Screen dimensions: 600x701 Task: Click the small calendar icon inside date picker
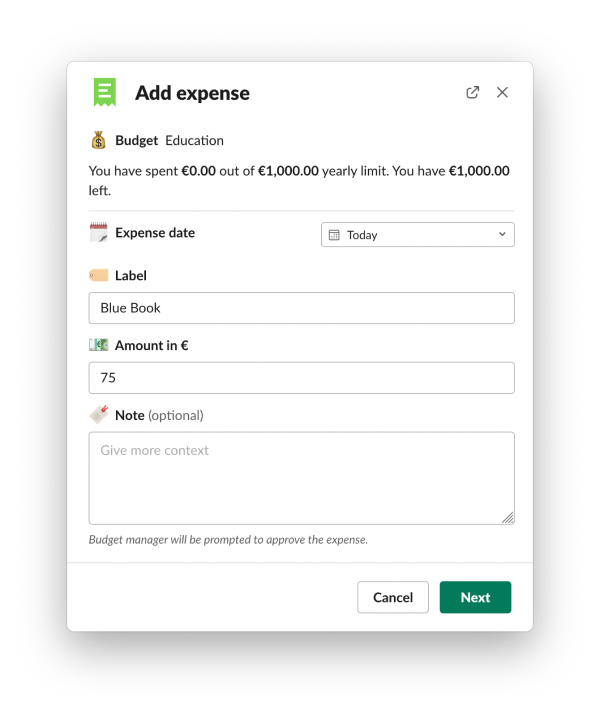pos(335,235)
